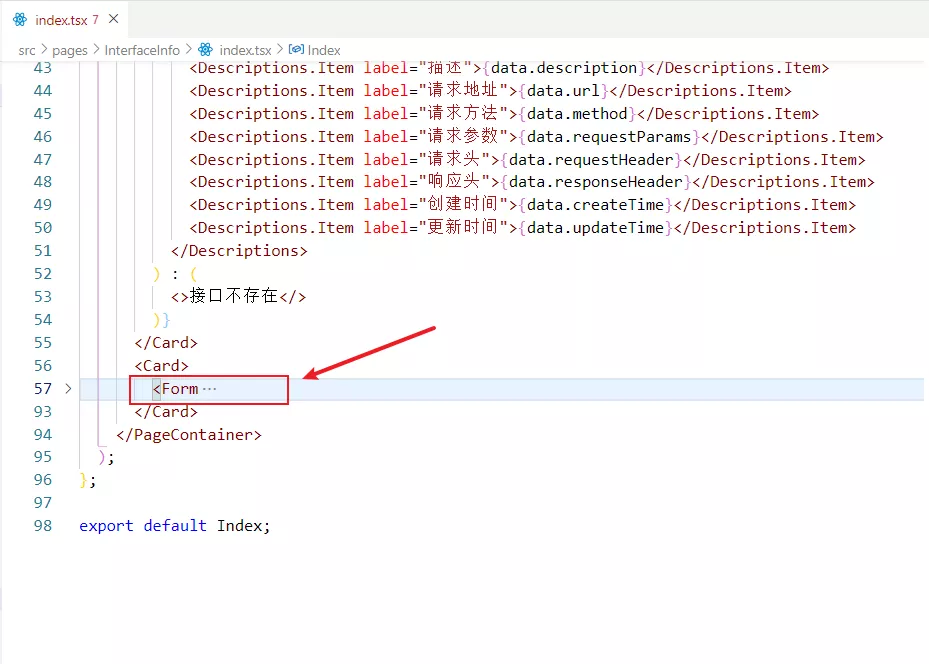The width and height of the screenshot is (929, 664).
Task: Click the Index symbol variable icon
Action: tap(296, 49)
